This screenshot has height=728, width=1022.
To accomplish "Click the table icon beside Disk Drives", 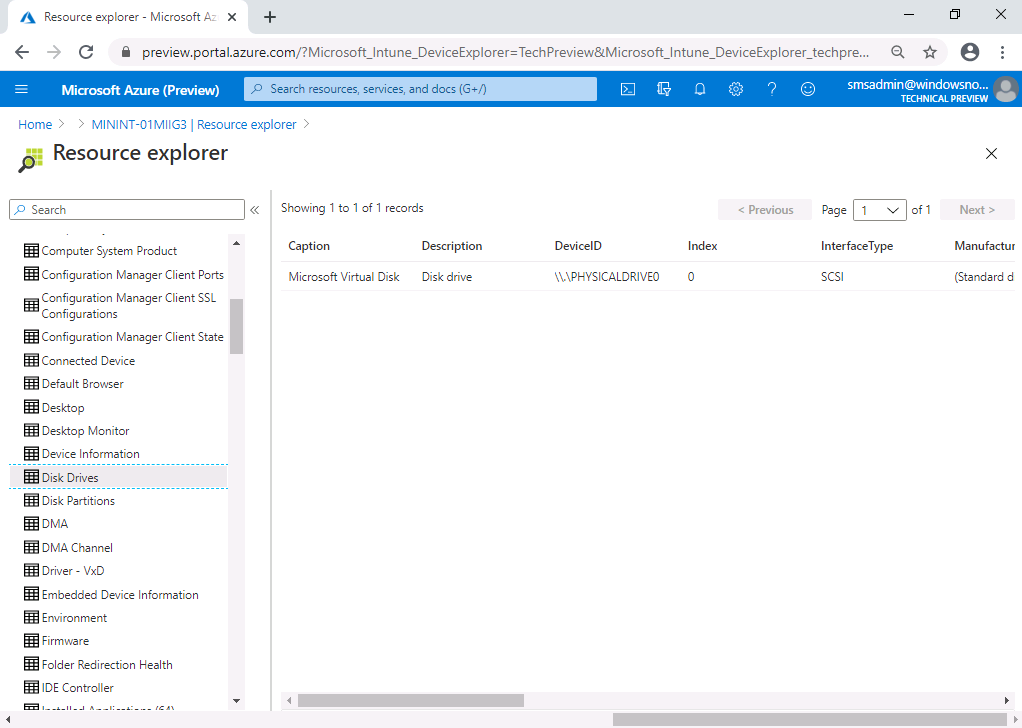I will [x=31, y=476].
